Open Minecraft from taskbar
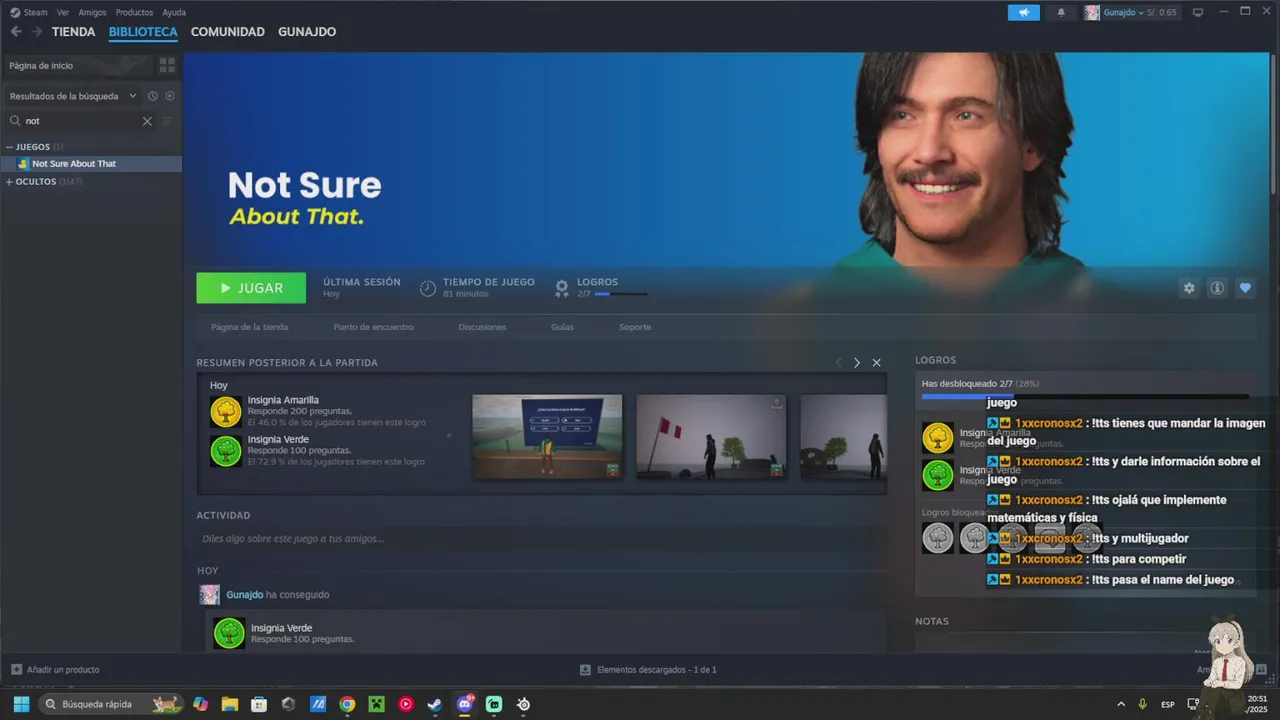The height and width of the screenshot is (720, 1280). (376, 704)
